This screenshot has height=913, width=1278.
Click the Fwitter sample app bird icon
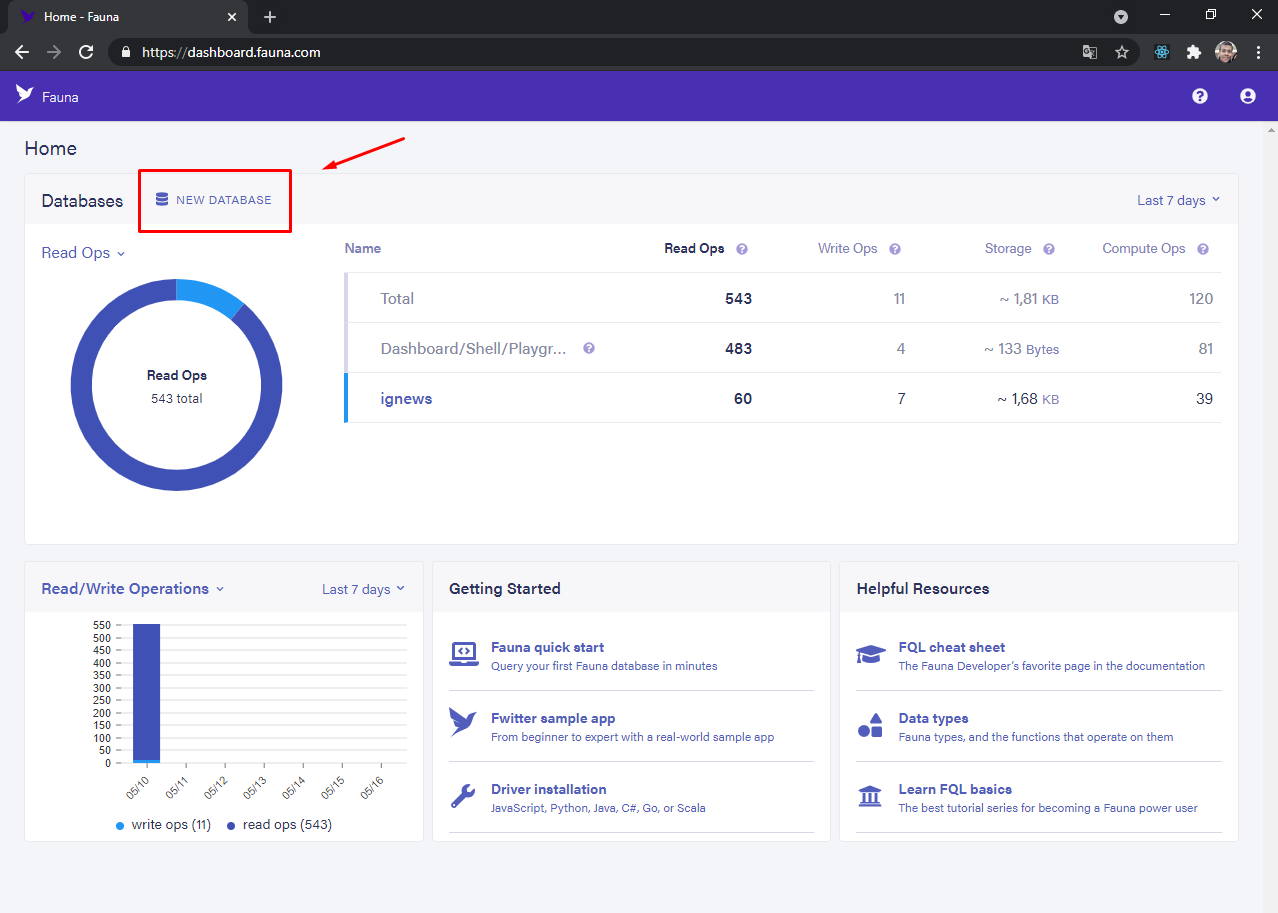coord(463,722)
